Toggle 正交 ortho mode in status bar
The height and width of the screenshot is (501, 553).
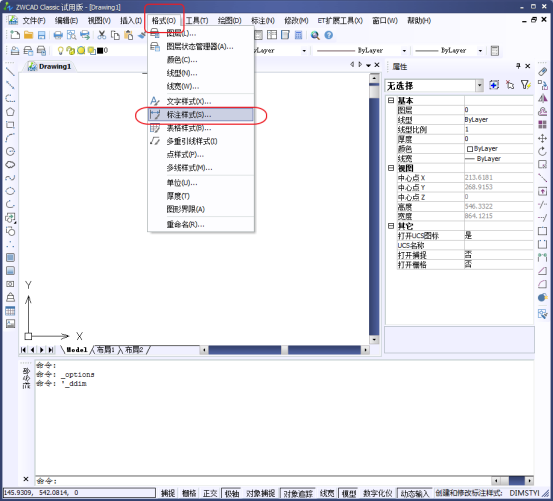[x=210, y=493]
